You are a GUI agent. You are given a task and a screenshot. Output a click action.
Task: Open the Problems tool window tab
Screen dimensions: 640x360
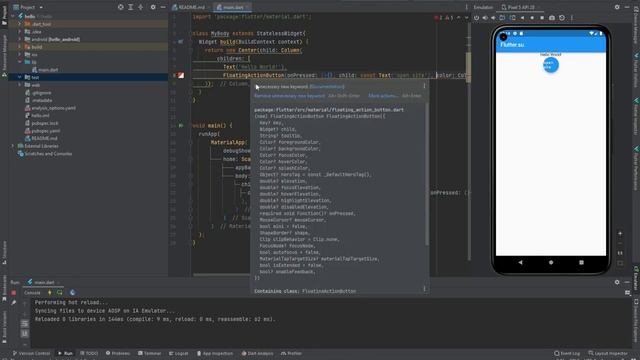pos(118,353)
